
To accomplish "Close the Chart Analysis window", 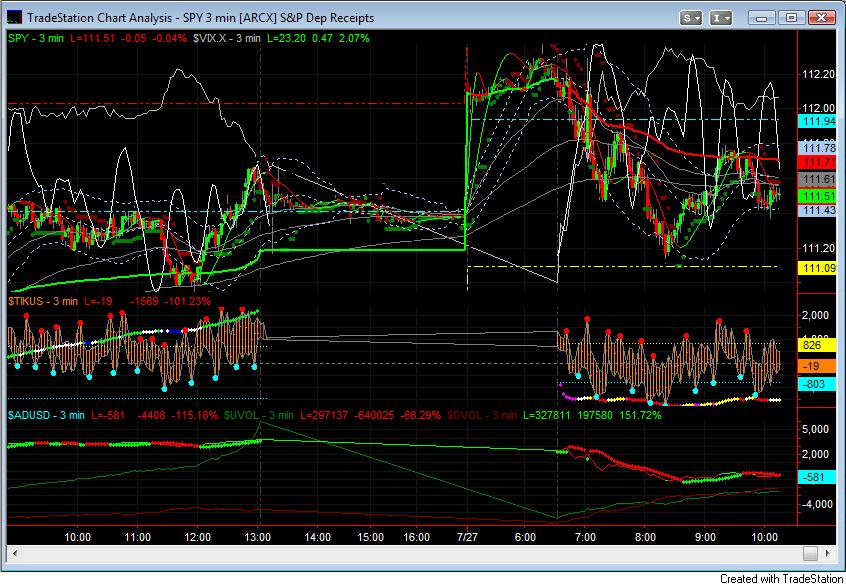I will [821, 18].
